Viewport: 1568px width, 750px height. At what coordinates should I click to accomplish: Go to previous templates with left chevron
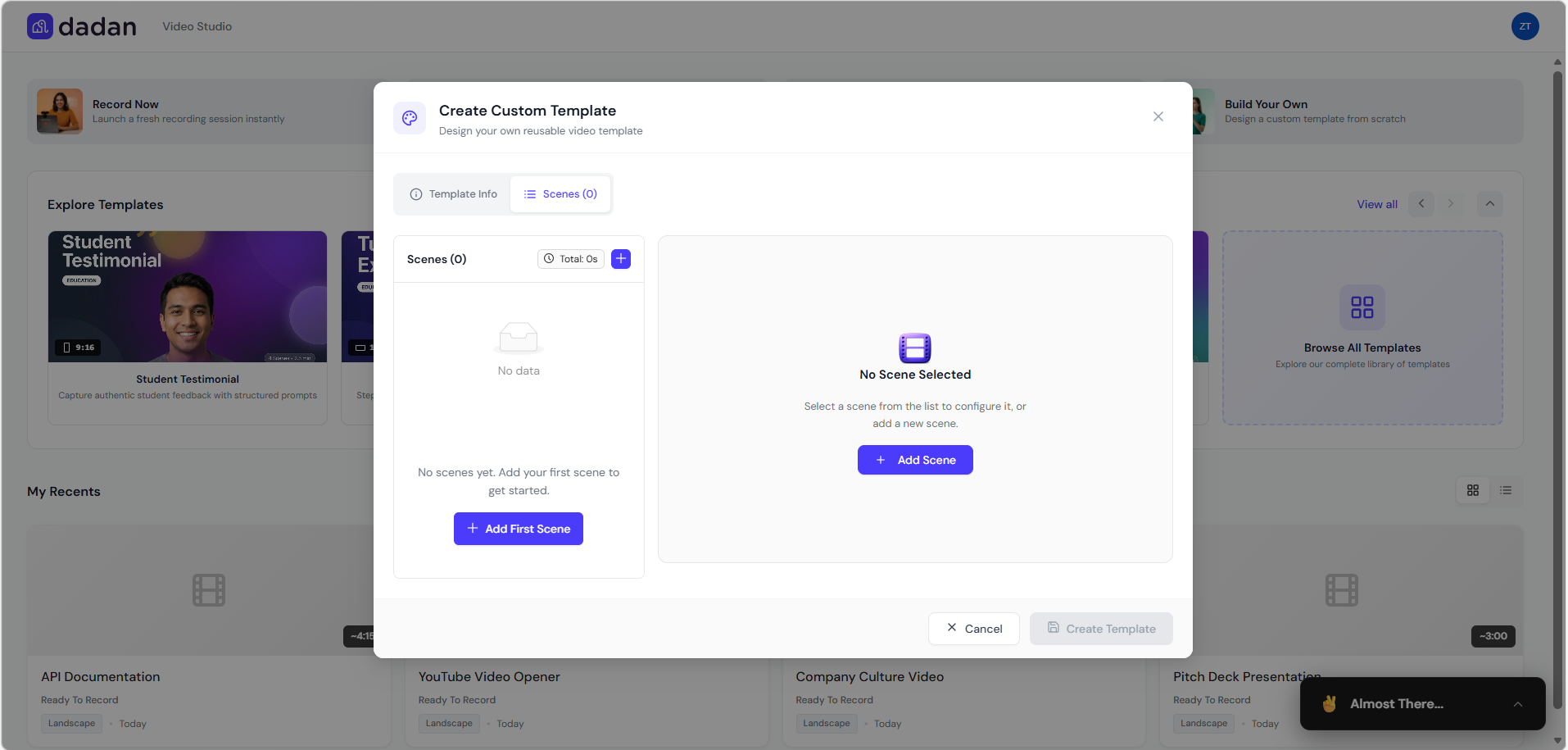[x=1421, y=204]
